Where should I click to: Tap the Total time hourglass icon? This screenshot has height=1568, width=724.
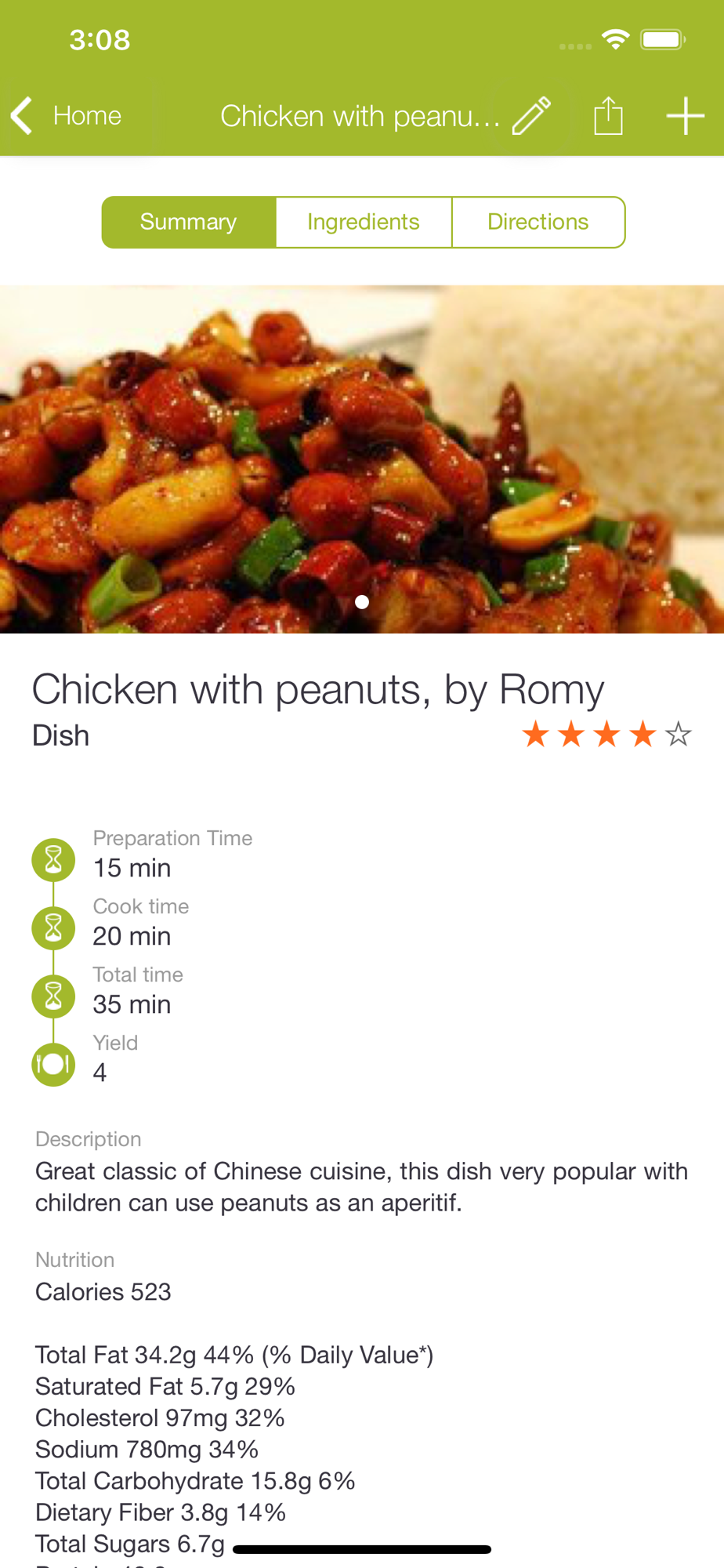[x=53, y=996]
